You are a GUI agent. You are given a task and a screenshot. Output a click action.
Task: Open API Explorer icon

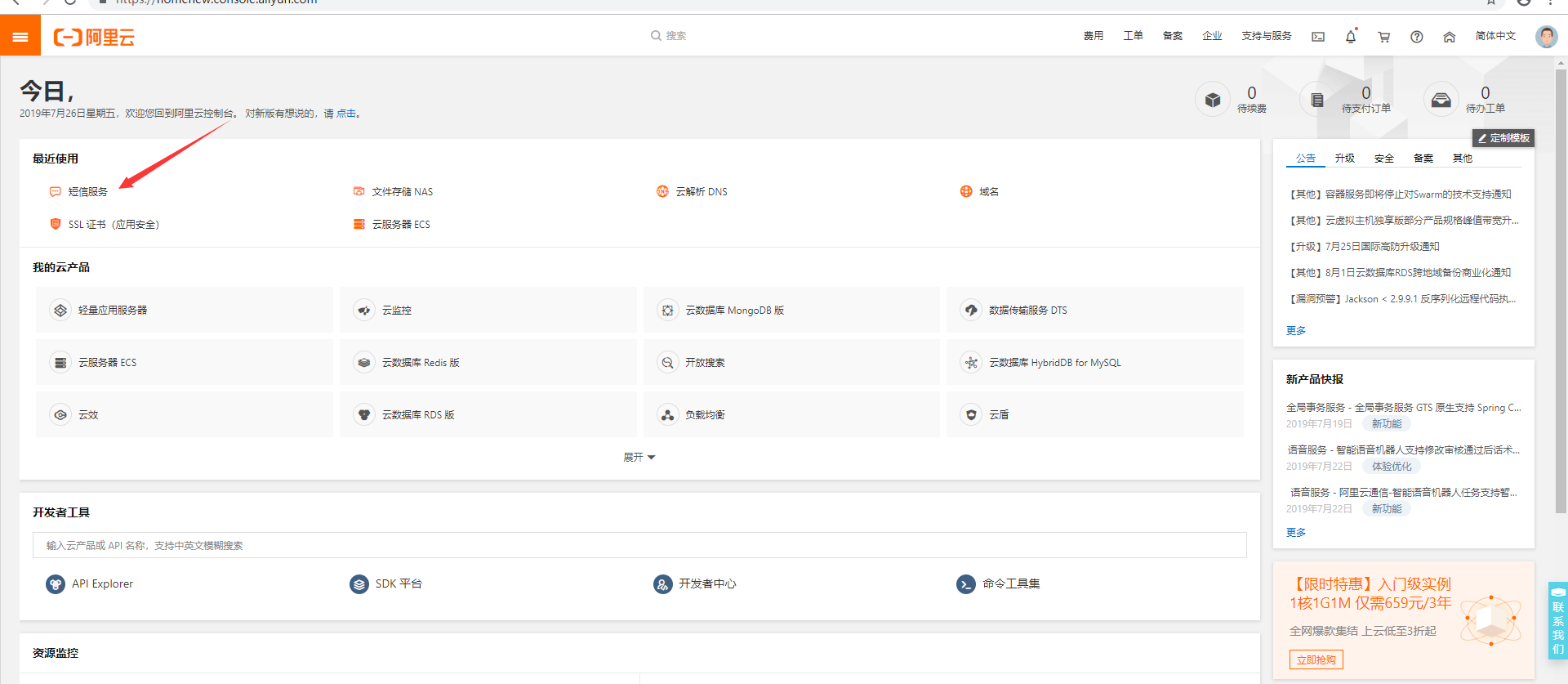pyautogui.click(x=56, y=584)
